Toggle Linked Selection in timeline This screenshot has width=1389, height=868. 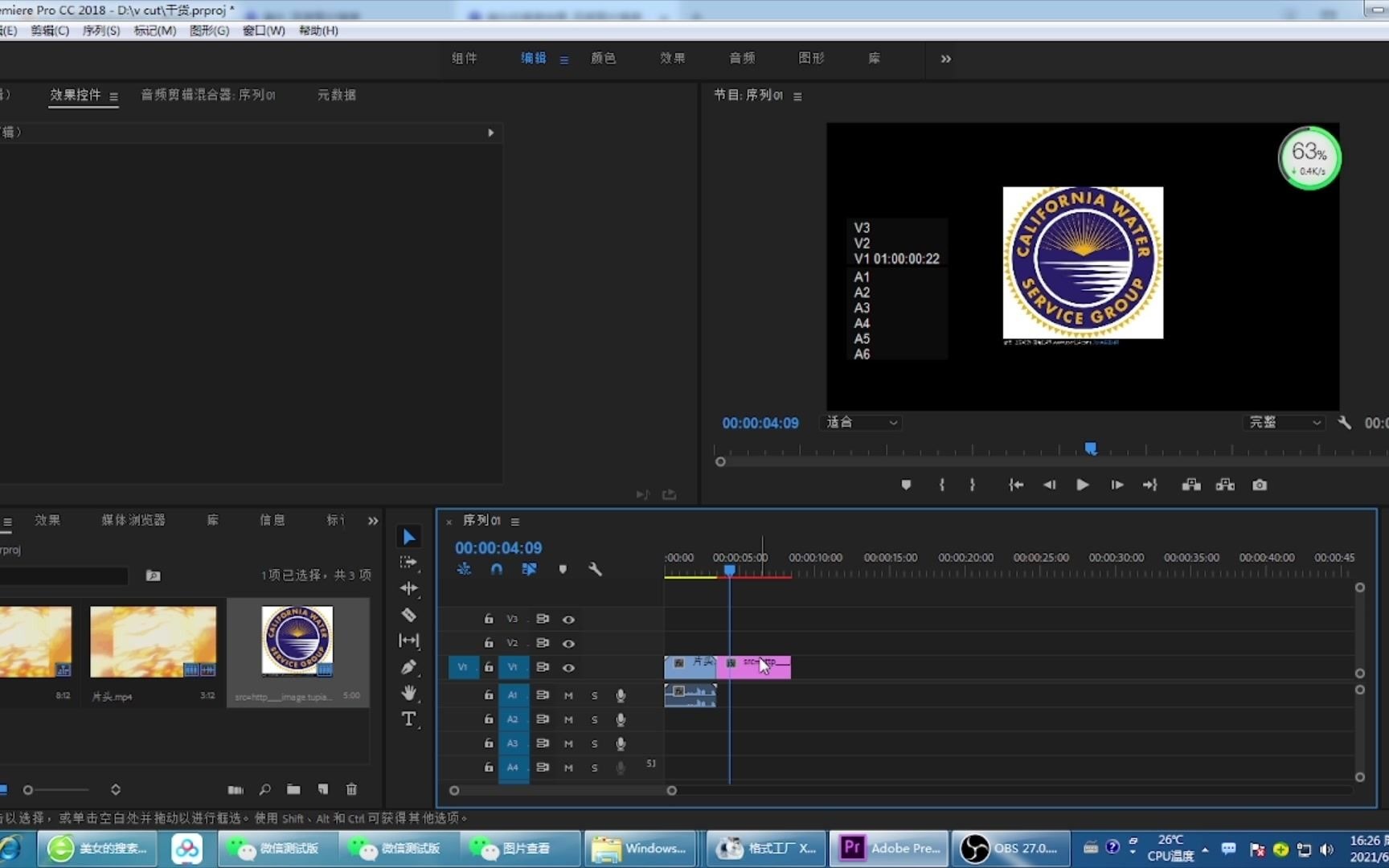(x=529, y=569)
